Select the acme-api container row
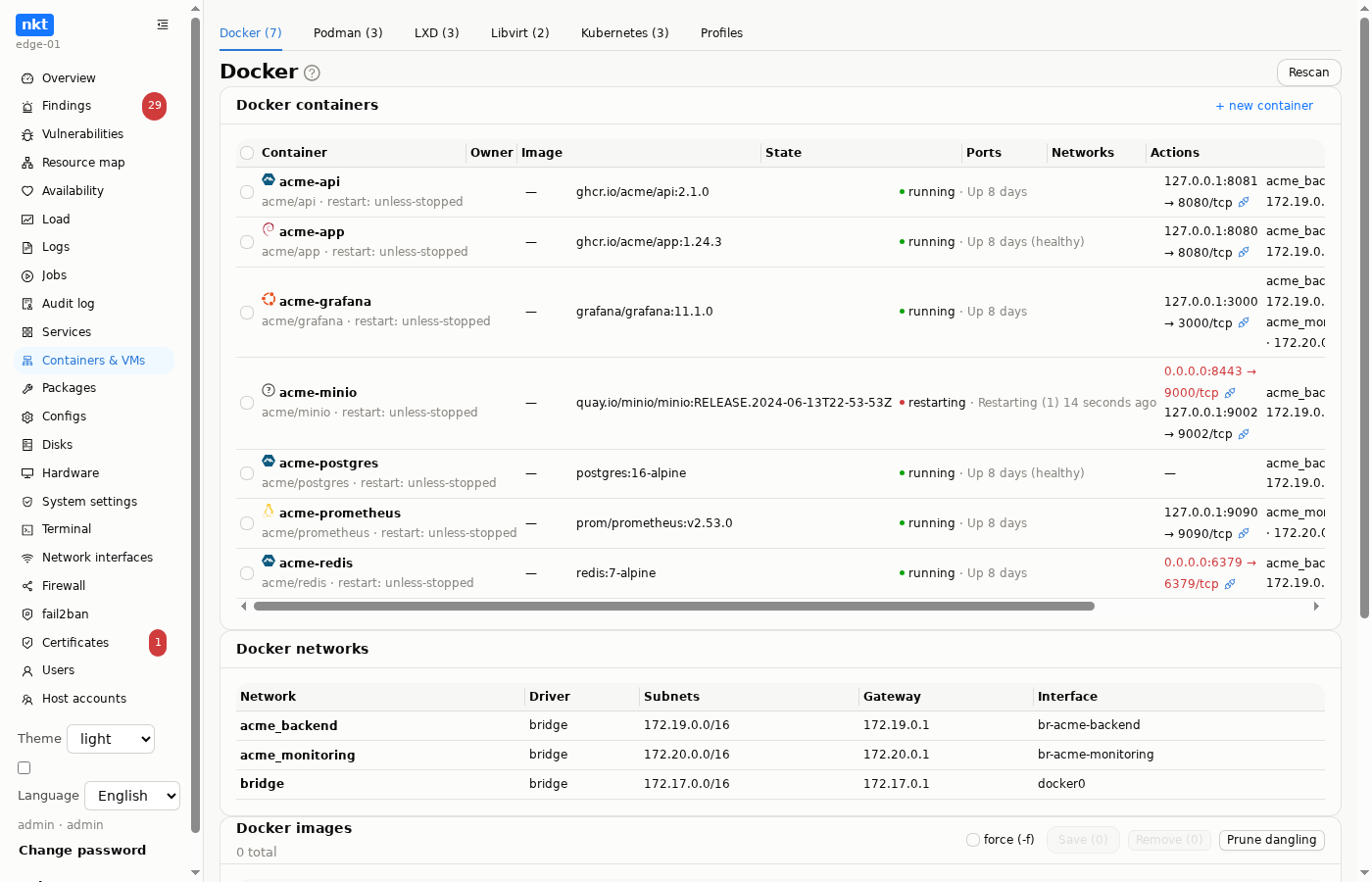This screenshot has width=1372, height=882. click(x=247, y=192)
